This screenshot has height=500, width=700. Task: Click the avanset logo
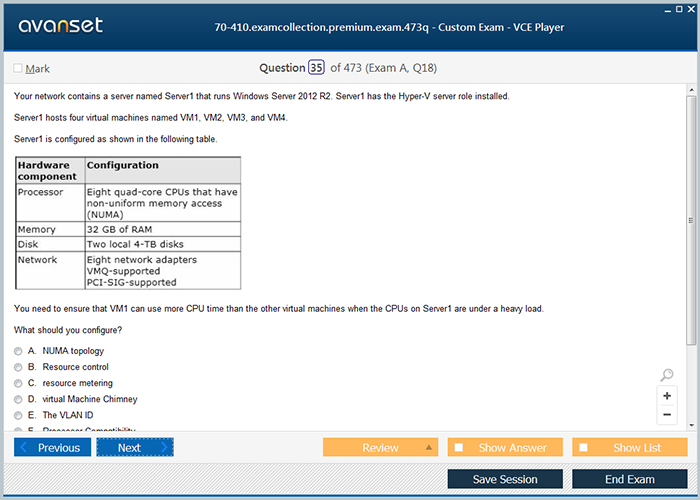59,26
